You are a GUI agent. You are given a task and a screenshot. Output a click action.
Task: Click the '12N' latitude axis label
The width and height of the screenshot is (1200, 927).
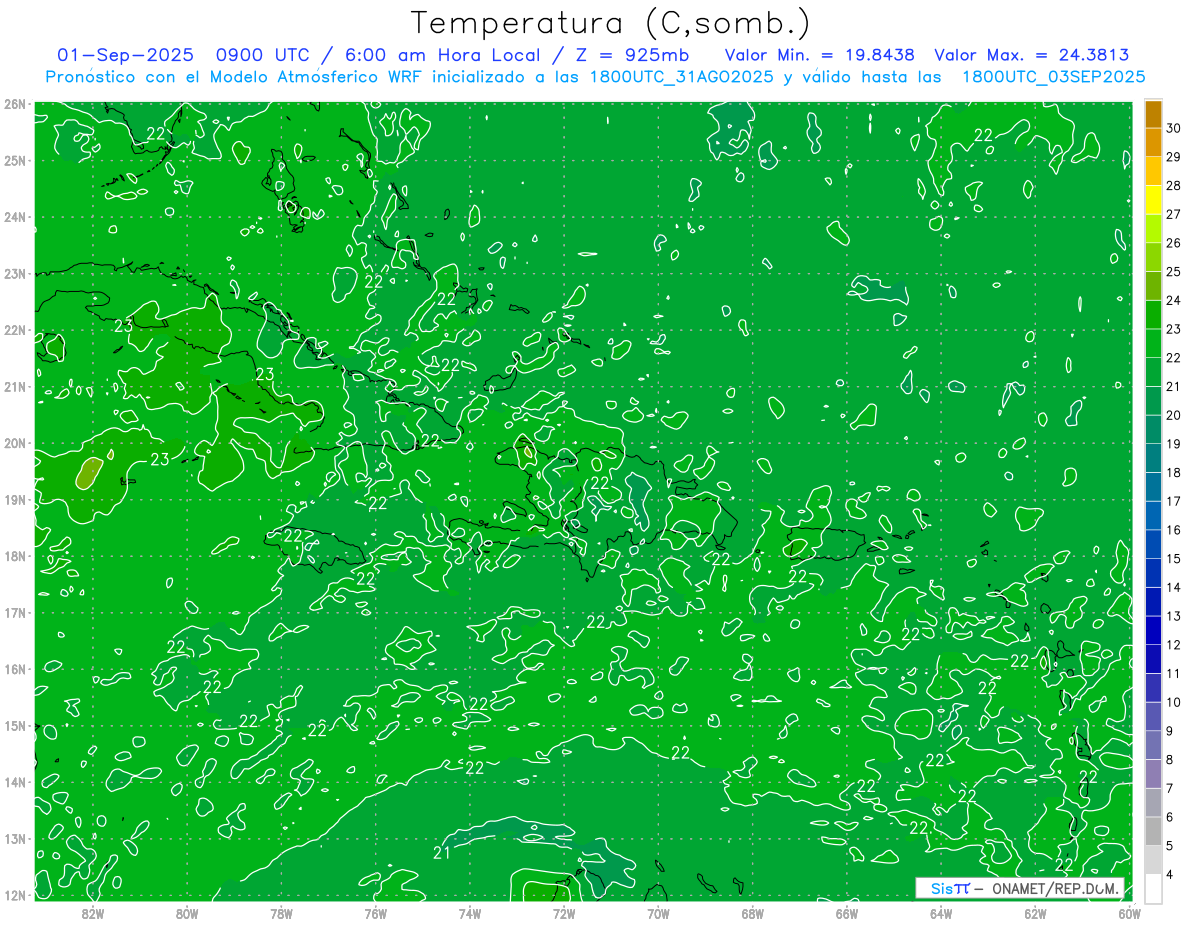pyautogui.click(x=15, y=895)
